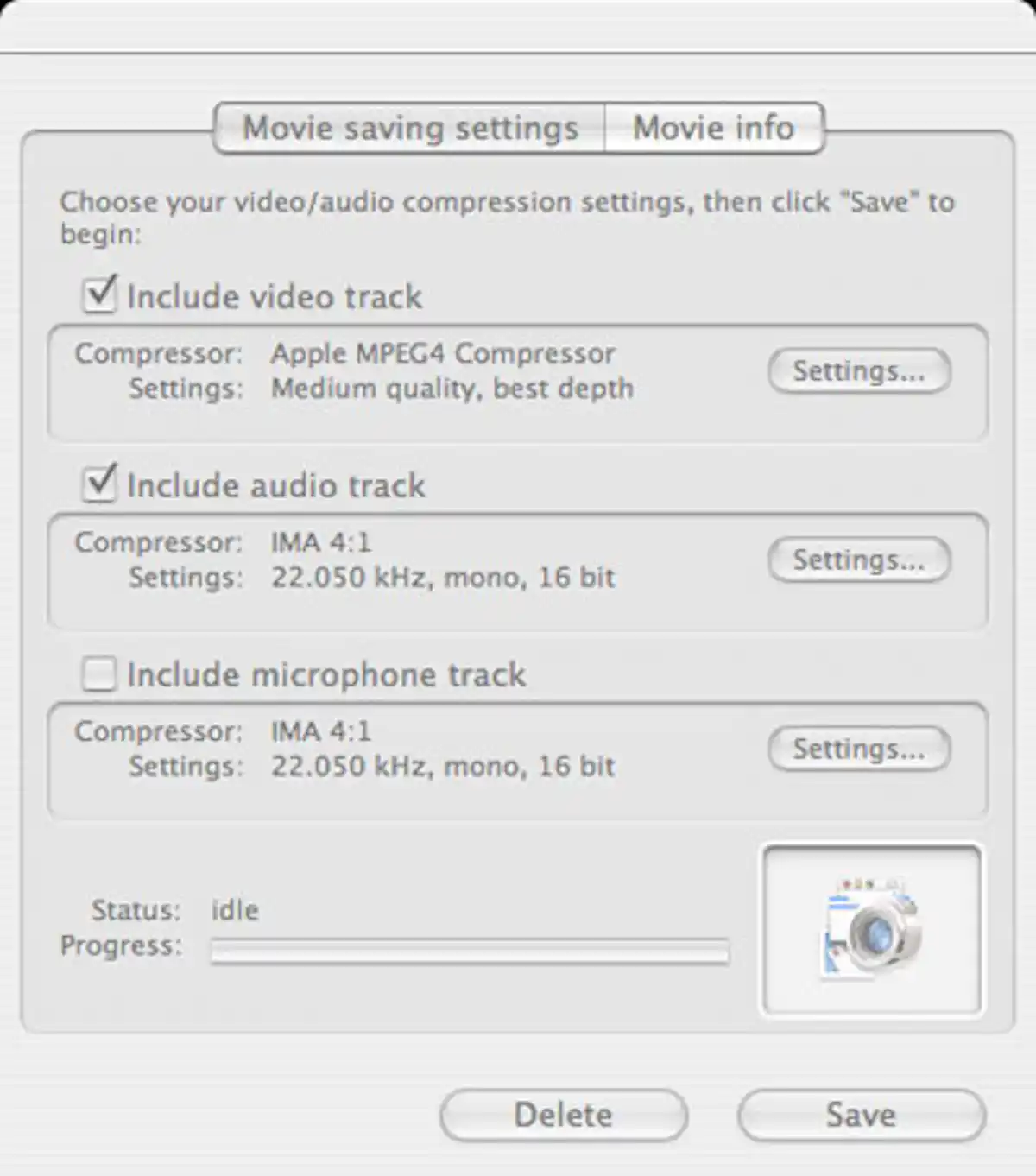This screenshot has height=1176, width=1036.
Task: Open Settings for the IMA 4:1 audio compressor
Action: click(x=858, y=560)
